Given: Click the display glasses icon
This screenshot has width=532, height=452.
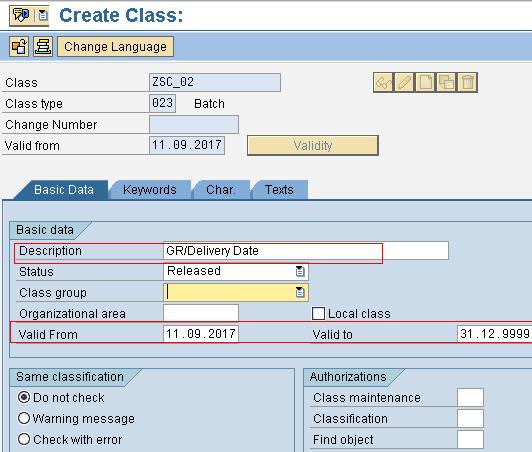Looking at the screenshot, I should click(x=383, y=82).
